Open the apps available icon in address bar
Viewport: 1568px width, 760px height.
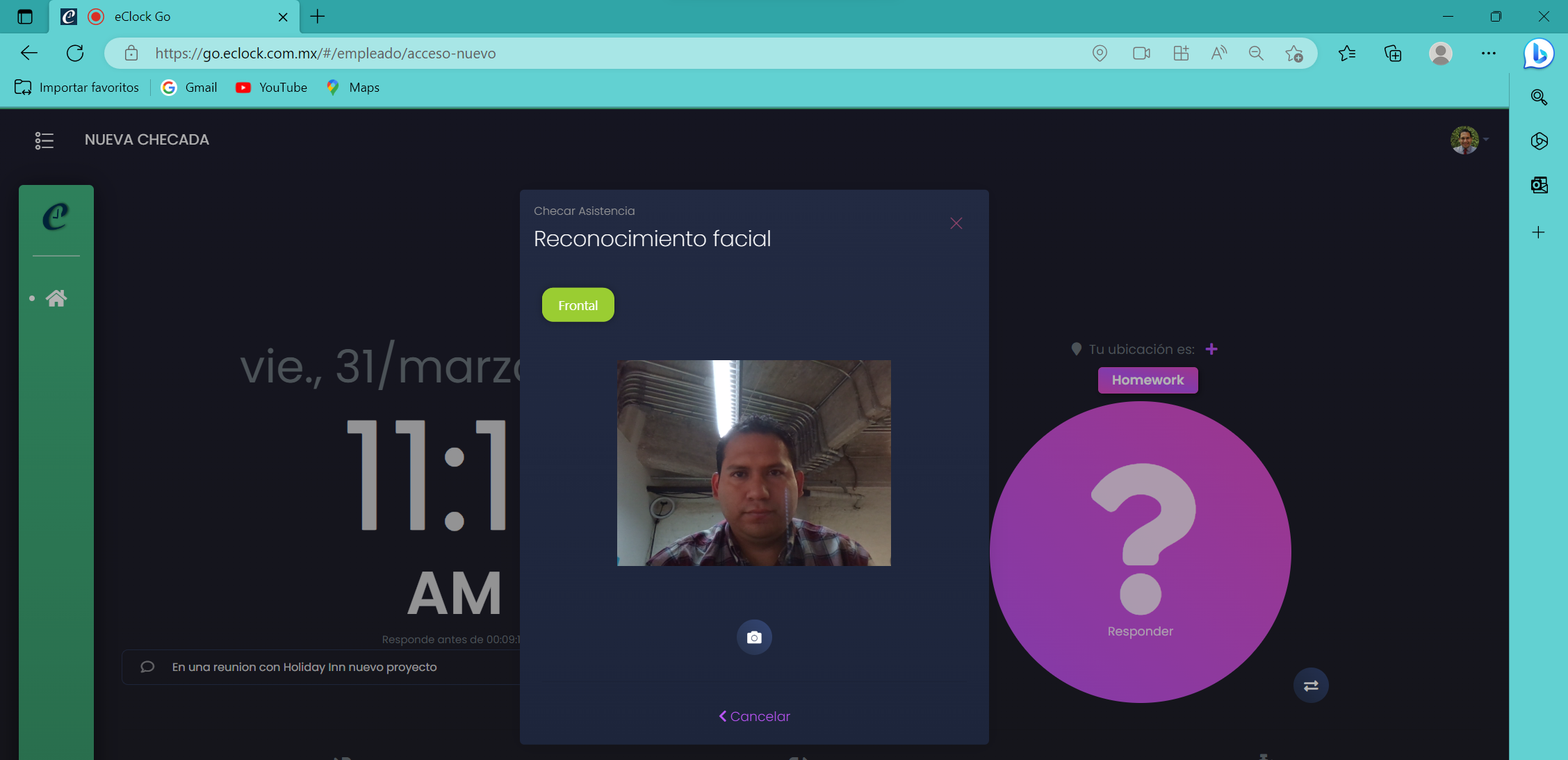click(1181, 54)
